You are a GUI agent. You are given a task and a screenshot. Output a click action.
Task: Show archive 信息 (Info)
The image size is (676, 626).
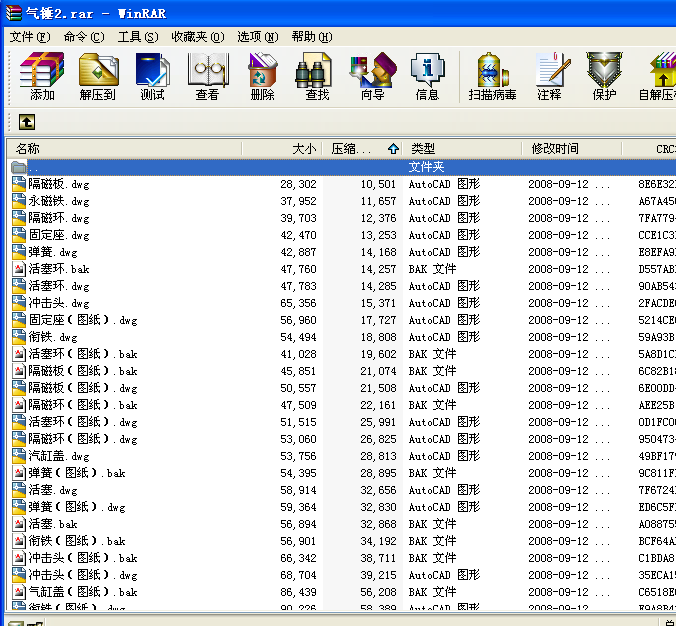427,76
